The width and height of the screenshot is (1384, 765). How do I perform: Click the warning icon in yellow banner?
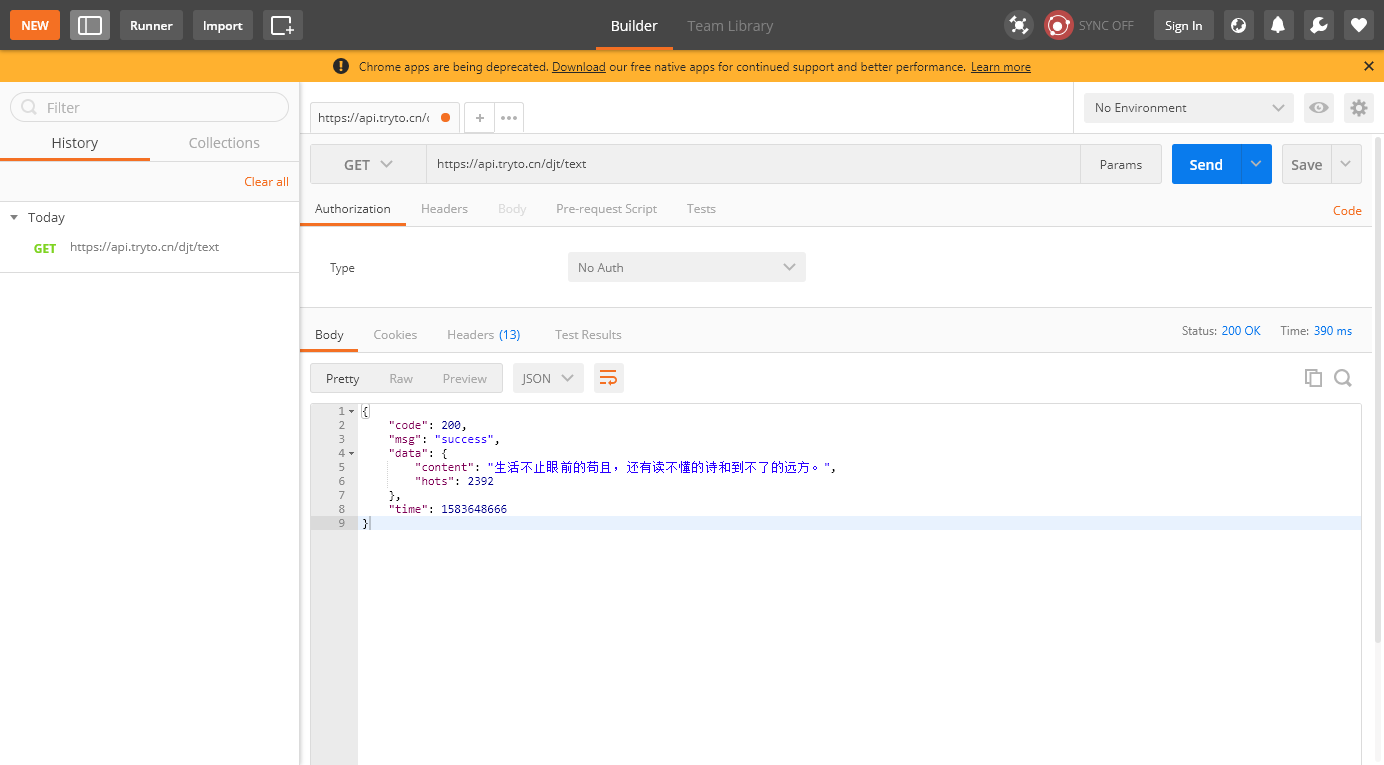pos(341,66)
